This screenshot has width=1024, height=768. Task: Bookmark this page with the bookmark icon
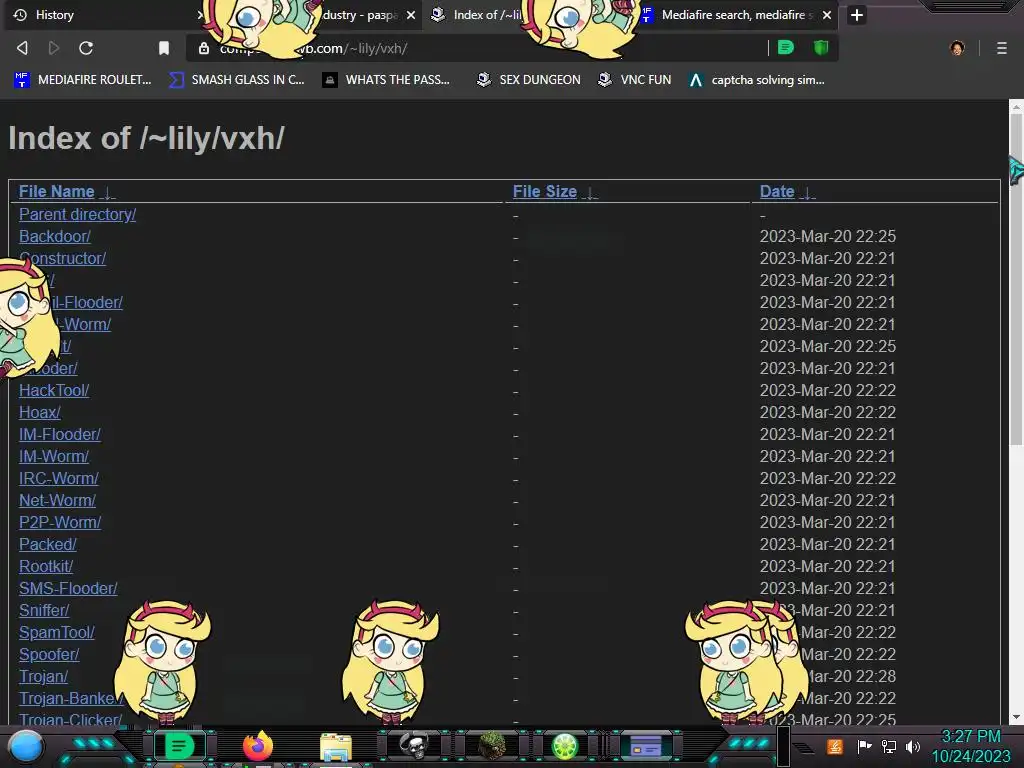164,48
